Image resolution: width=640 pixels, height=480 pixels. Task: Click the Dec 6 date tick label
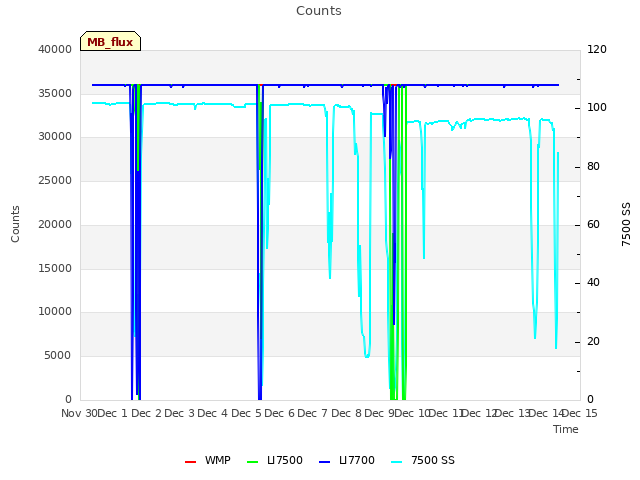(280, 413)
